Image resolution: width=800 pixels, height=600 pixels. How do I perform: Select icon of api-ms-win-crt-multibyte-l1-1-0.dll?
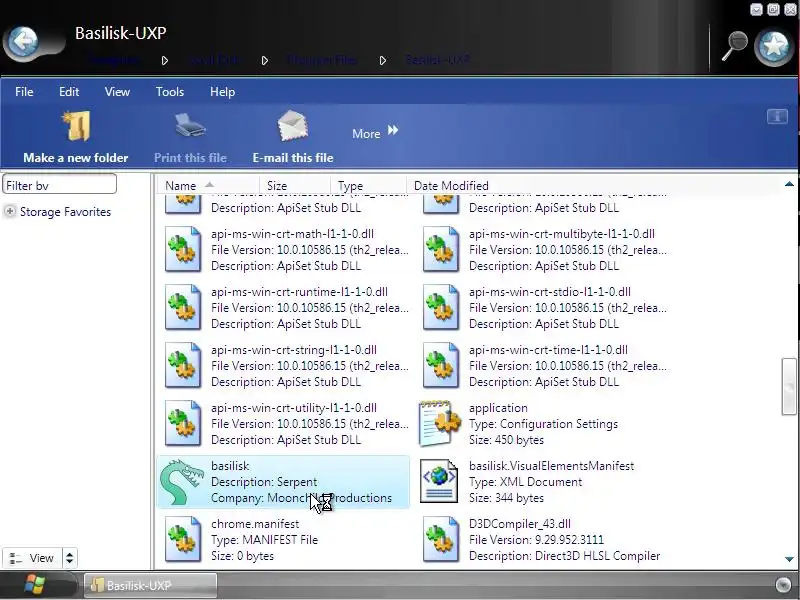(441, 249)
